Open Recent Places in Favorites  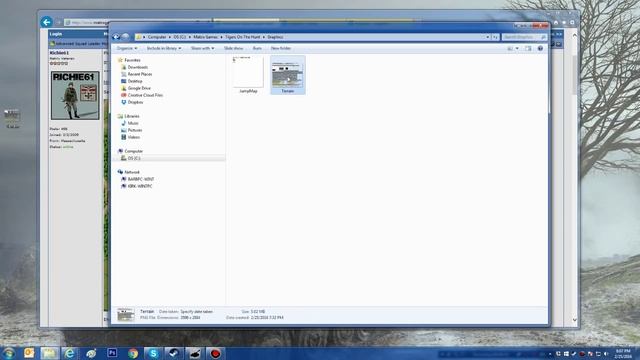click(x=140, y=74)
